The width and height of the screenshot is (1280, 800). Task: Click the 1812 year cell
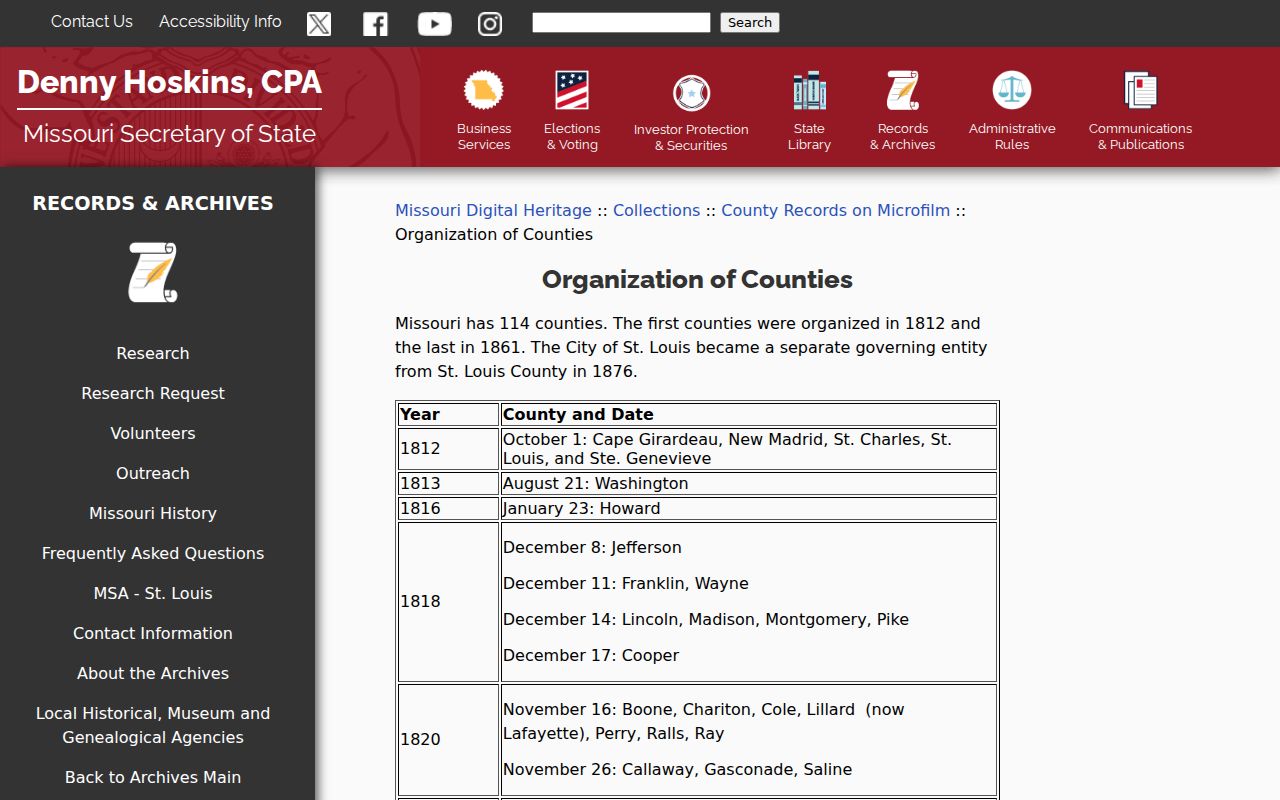coord(448,448)
